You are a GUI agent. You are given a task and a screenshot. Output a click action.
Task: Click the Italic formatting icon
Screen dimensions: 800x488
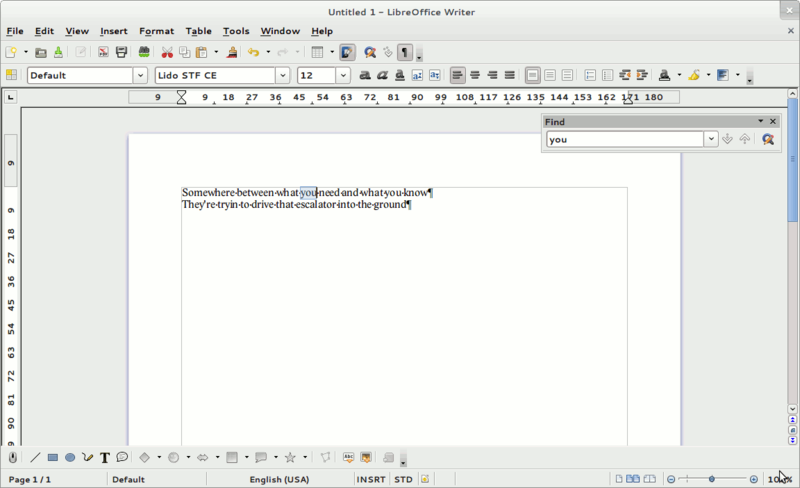[x=382, y=76]
